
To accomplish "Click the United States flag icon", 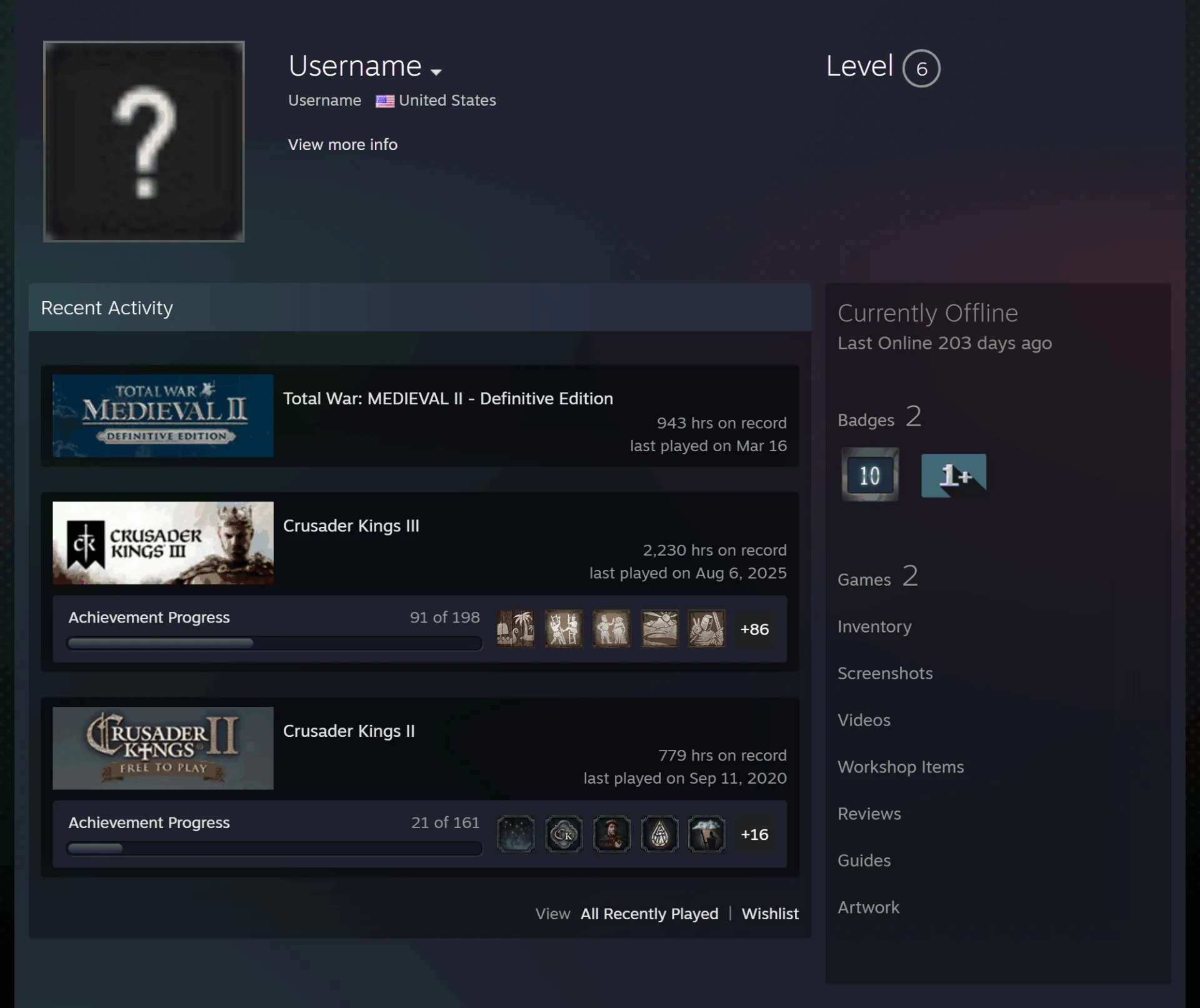I will tap(384, 101).
